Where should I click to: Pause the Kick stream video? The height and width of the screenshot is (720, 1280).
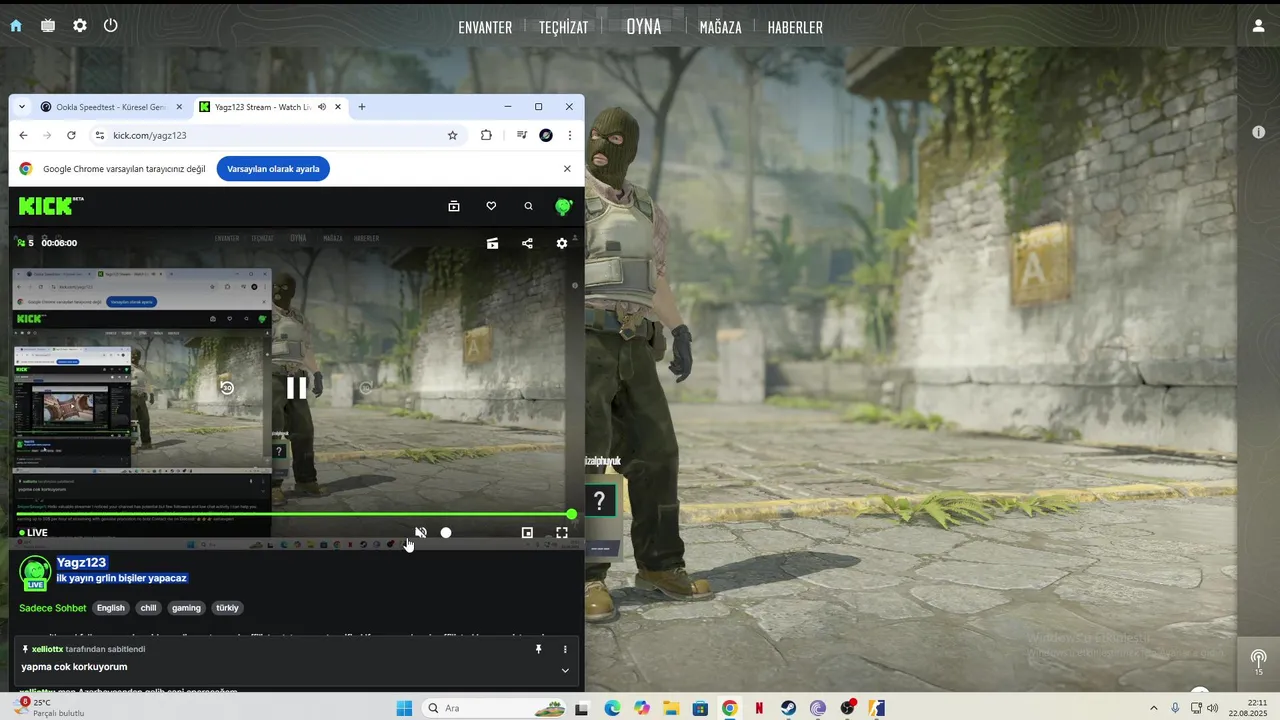point(297,388)
